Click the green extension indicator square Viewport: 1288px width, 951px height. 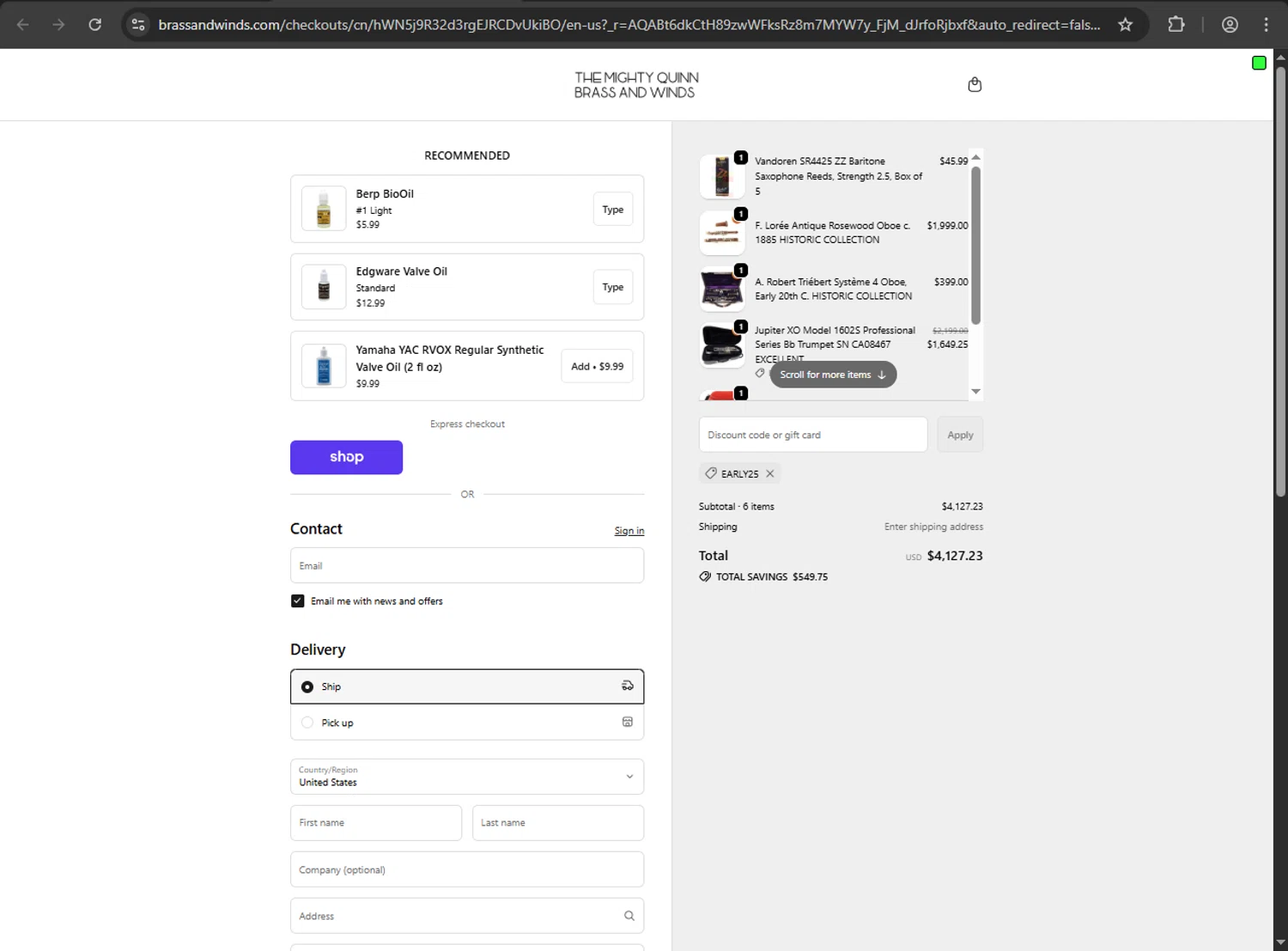(x=1259, y=63)
